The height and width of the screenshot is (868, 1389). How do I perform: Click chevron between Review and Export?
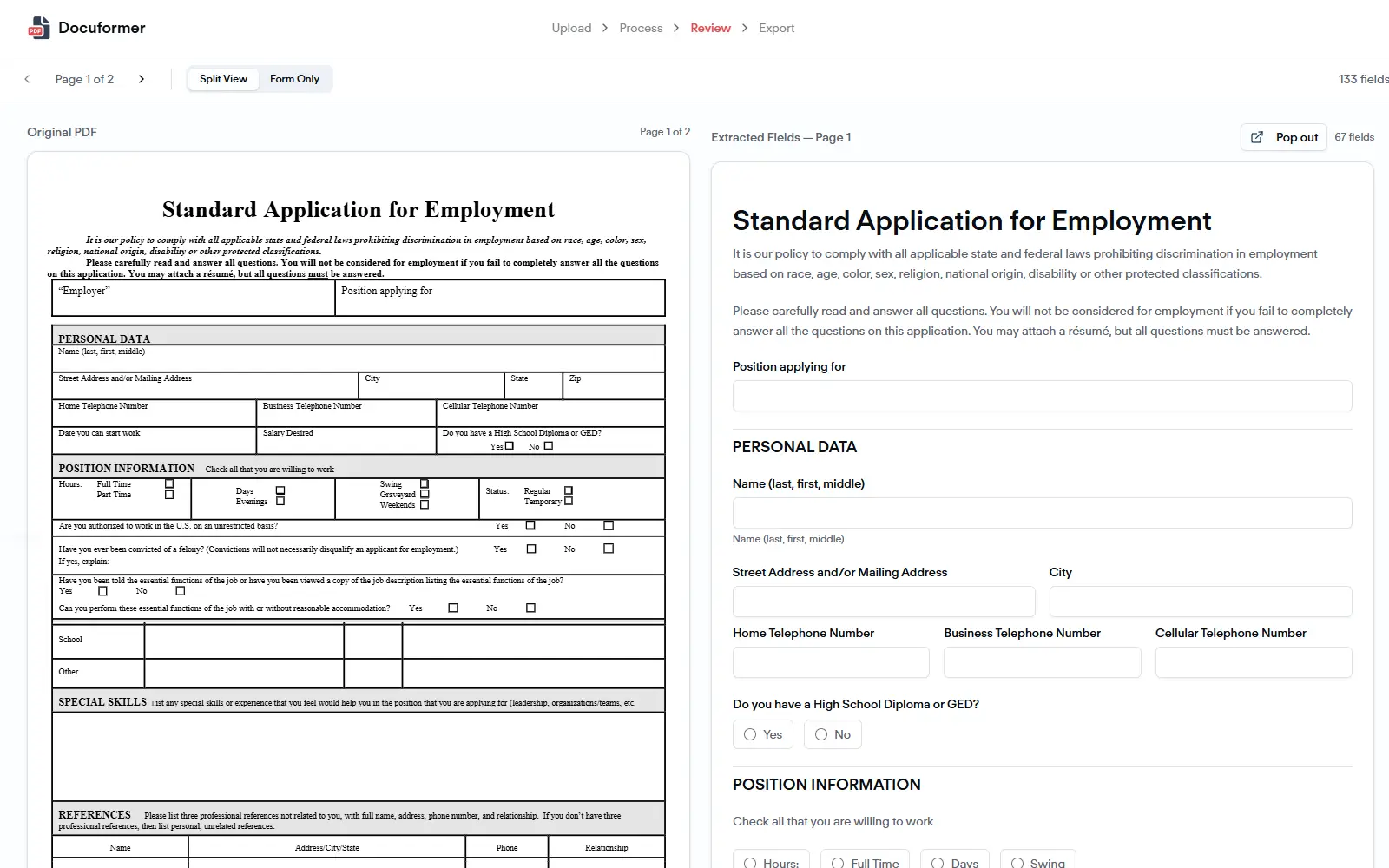click(x=745, y=28)
